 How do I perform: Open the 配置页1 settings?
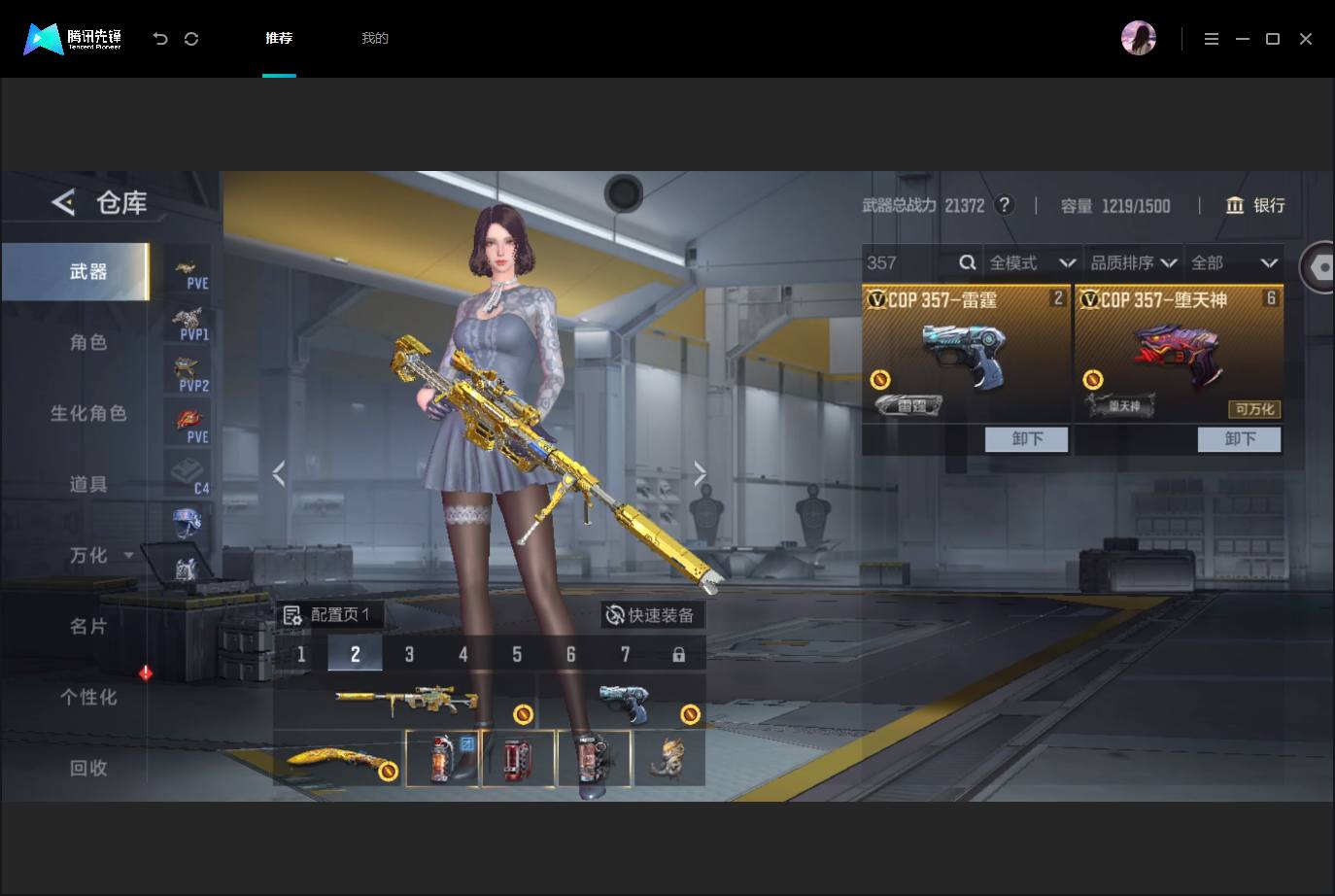[328, 615]
